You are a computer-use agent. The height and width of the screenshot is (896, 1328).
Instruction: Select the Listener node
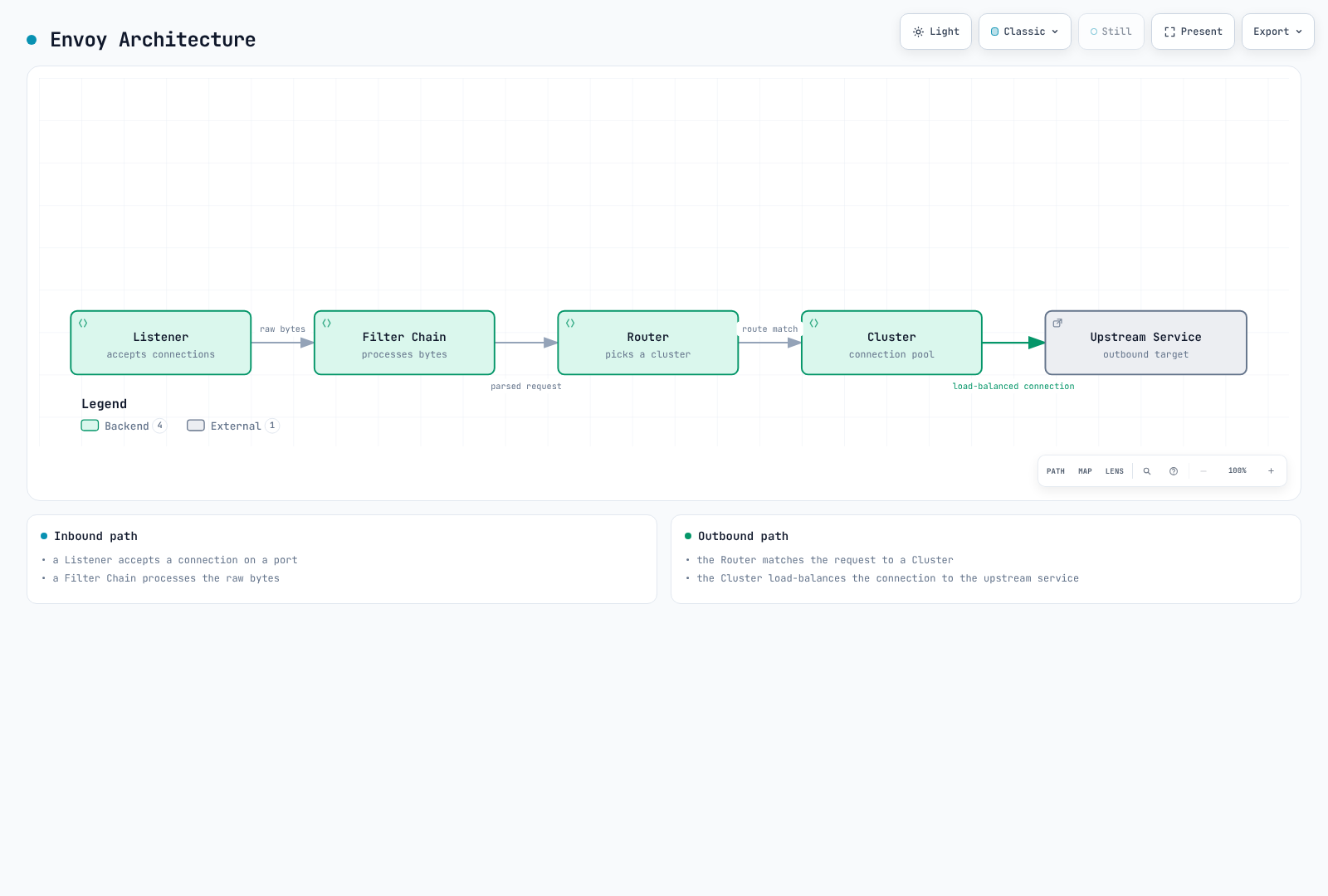click(x=161, y=343)
